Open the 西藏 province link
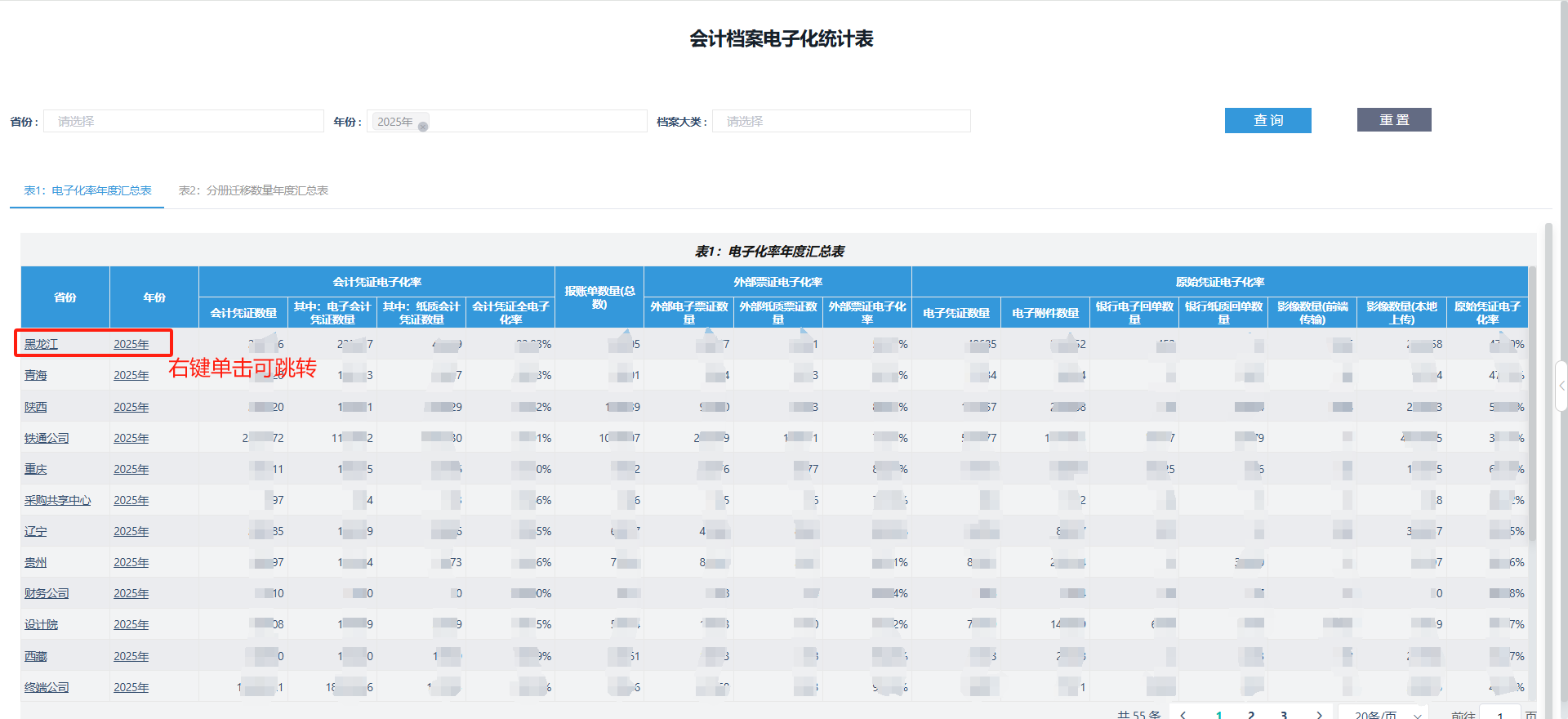 click(35, 656)
